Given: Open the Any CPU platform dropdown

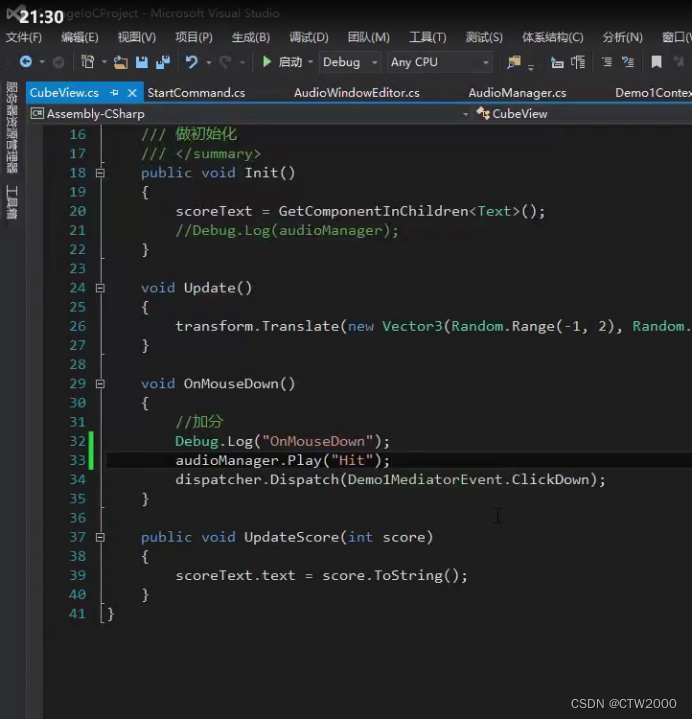Looking at the screenshot, I should pyautogui.click(x=439, y=62).
